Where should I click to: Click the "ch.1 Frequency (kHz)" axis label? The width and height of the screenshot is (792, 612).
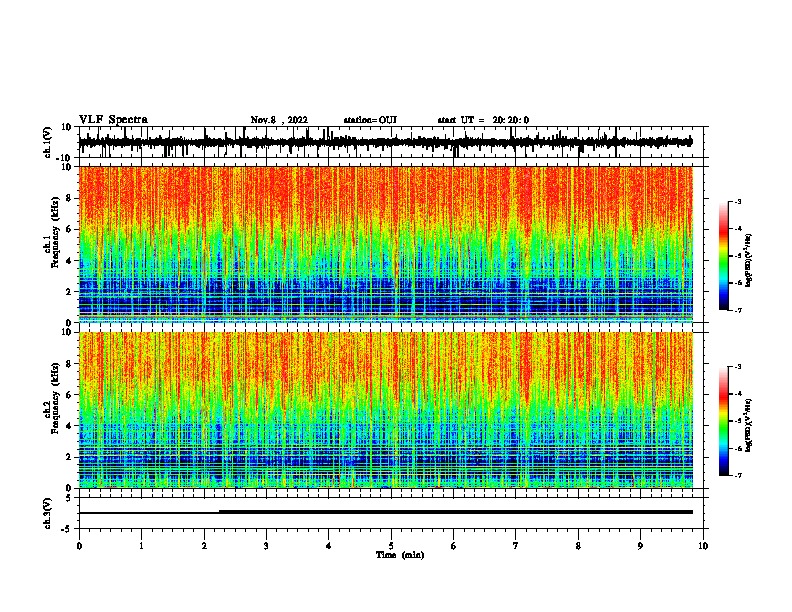coord(52,233)
